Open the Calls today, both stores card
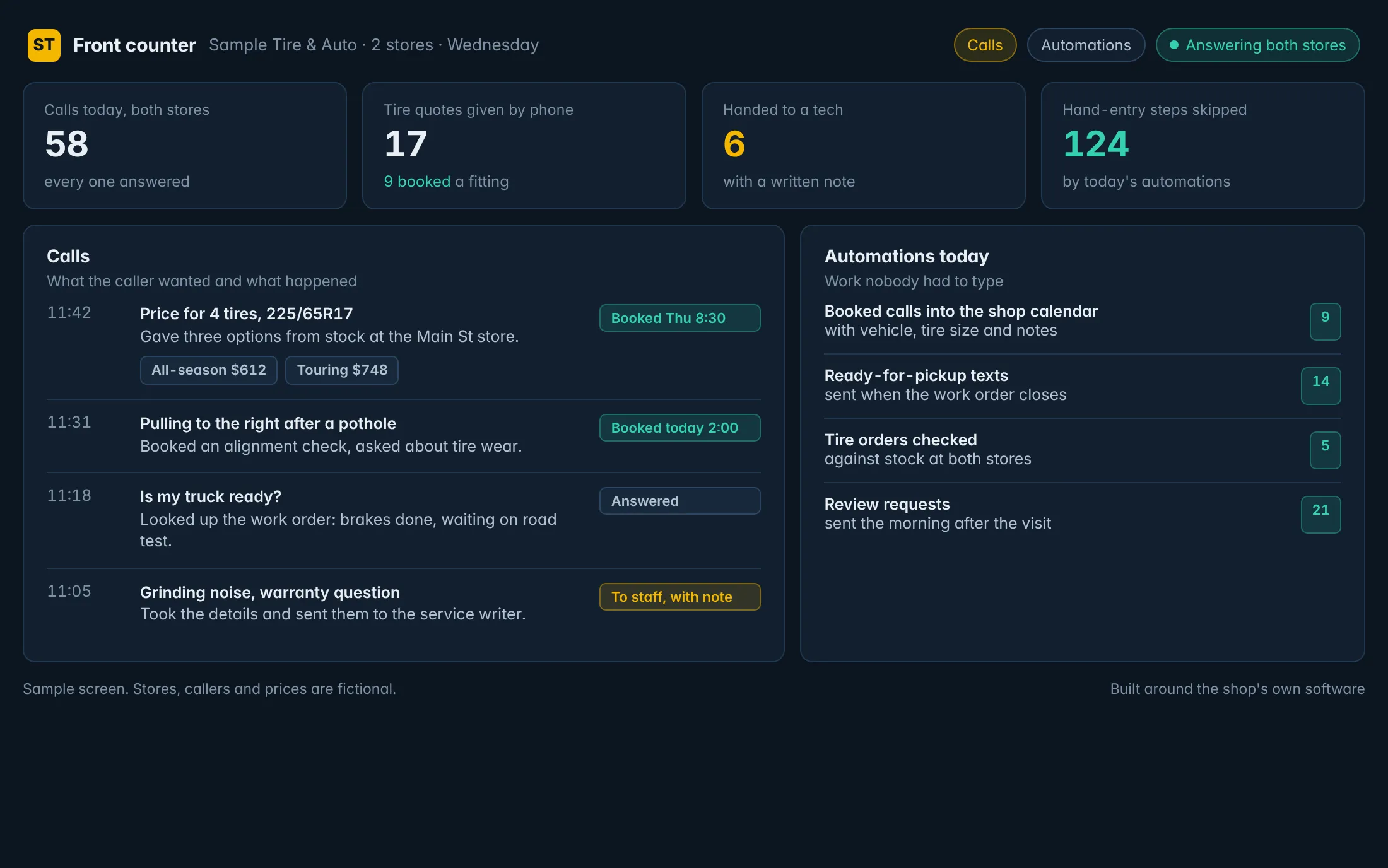This screenshot has width=1388, height=868. point(185,146)
